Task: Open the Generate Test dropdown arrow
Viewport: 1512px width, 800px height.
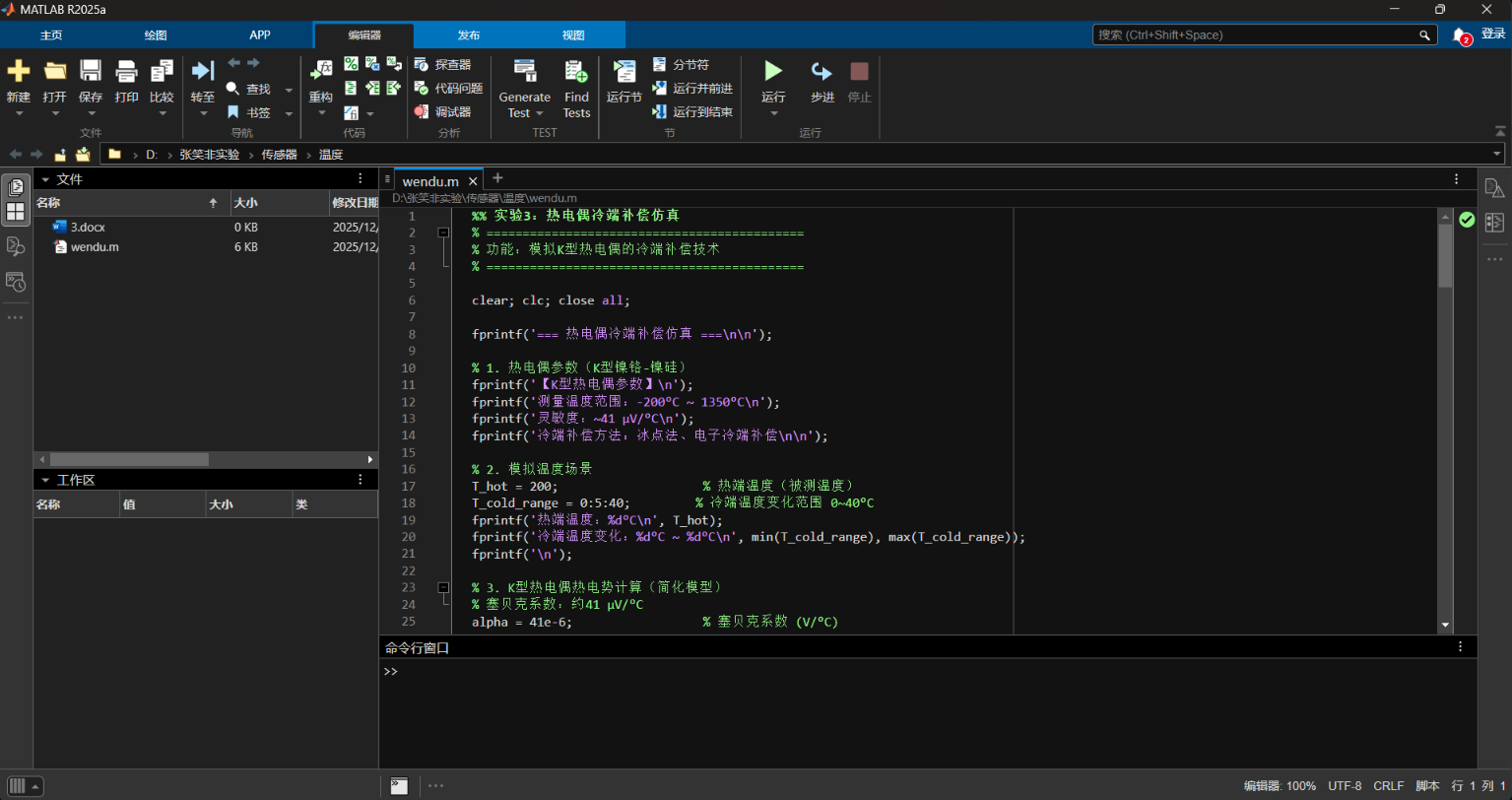Action: pyautogui.click(x=541, y=113)
